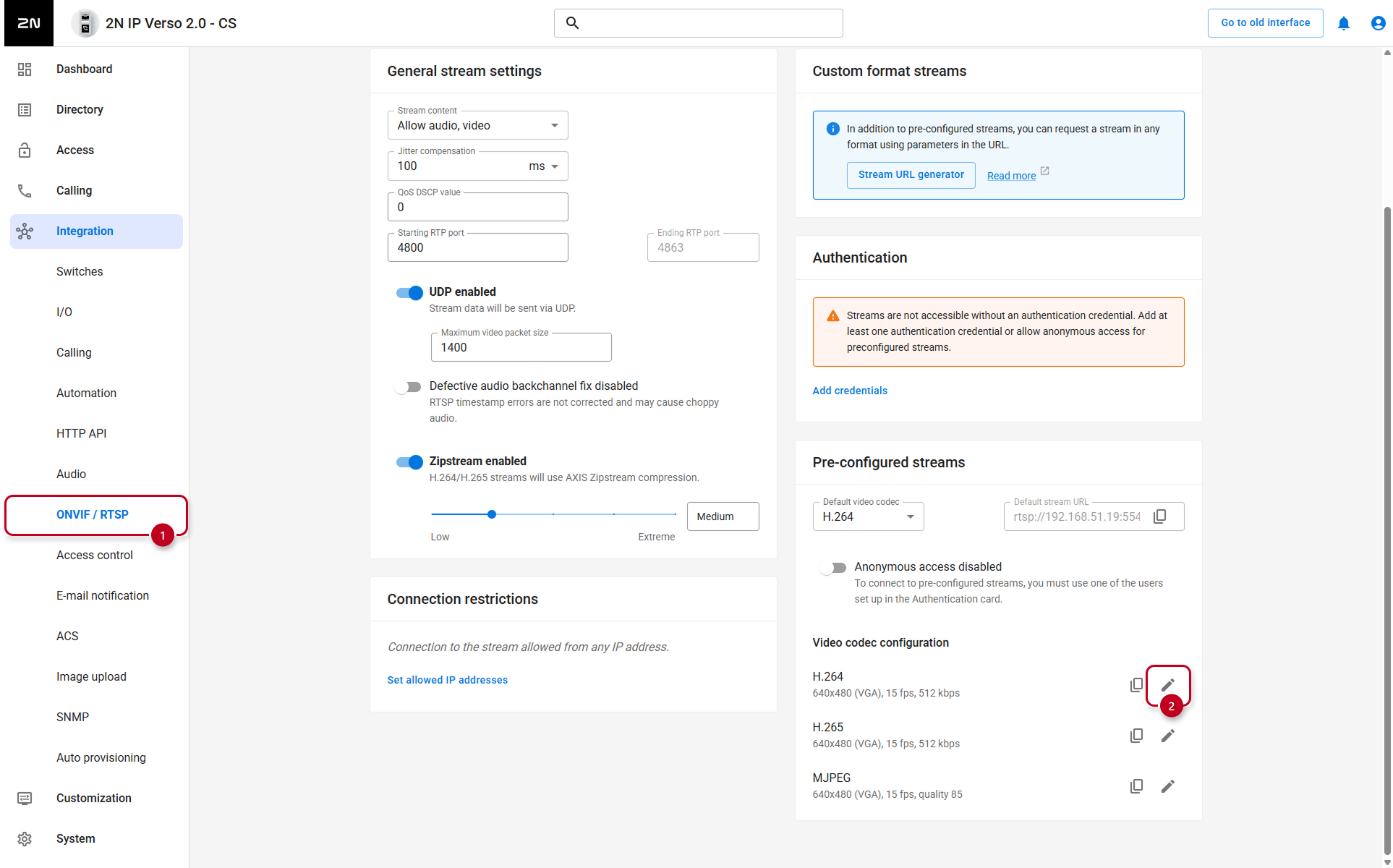Edit the H.265 codec configuration
The height and width of the screenshot is (868, 1393).
tap(1168, 735)
